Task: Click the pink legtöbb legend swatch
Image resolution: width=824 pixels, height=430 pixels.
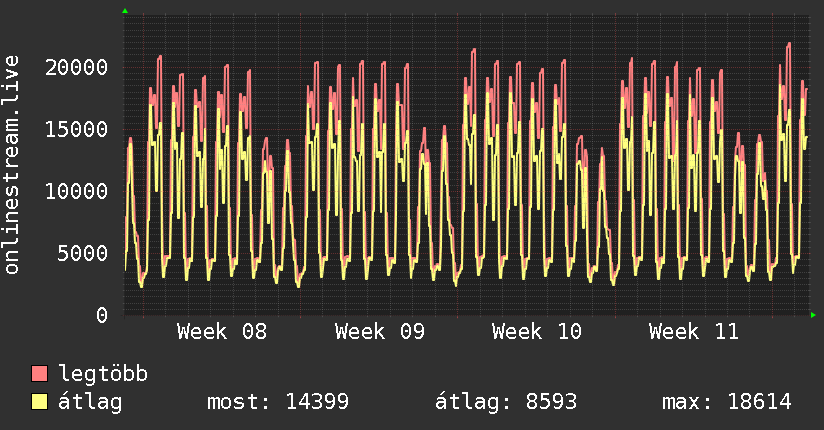Action: (39, 373)
